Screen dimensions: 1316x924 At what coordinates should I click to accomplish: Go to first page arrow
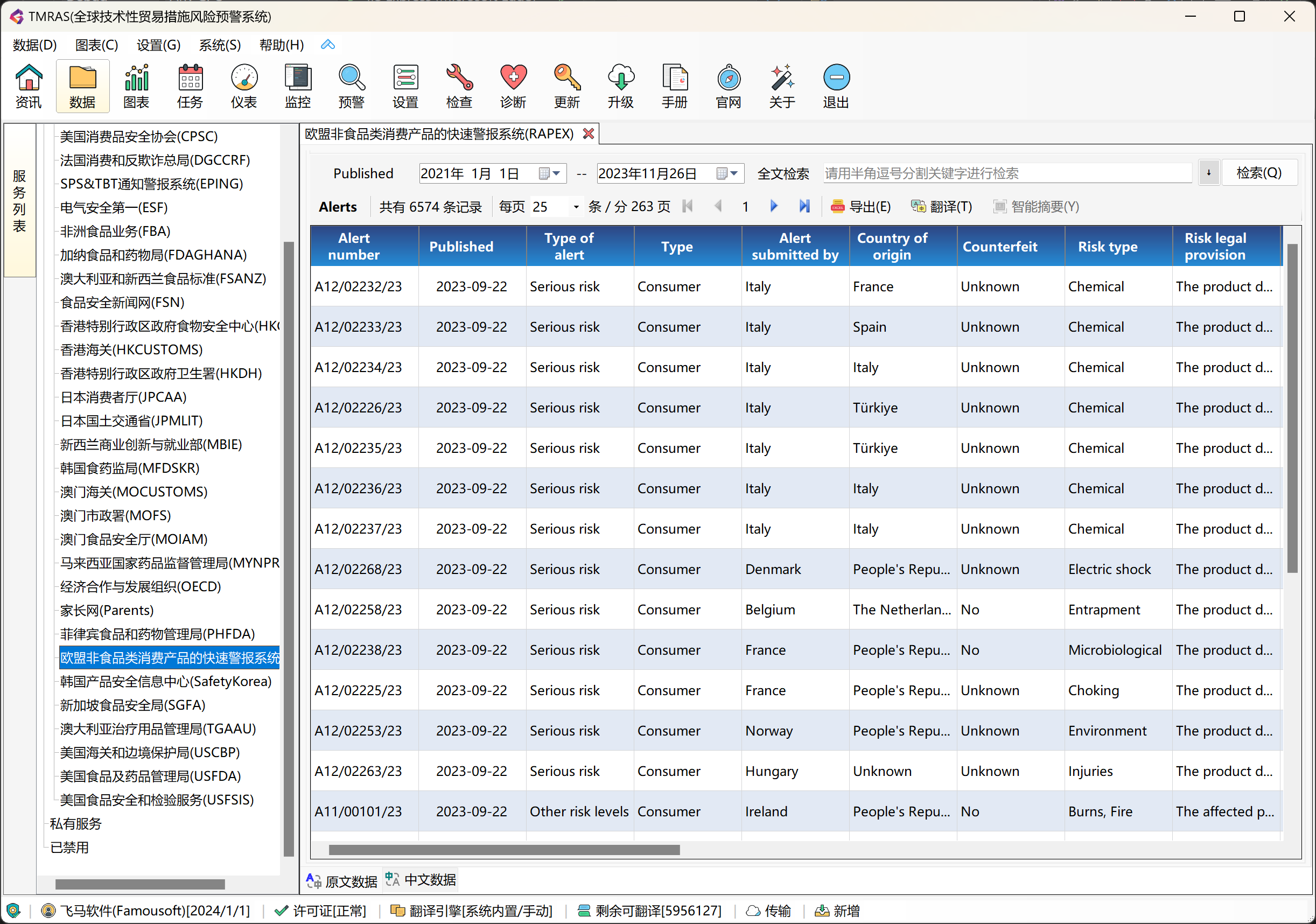(688, 206)
